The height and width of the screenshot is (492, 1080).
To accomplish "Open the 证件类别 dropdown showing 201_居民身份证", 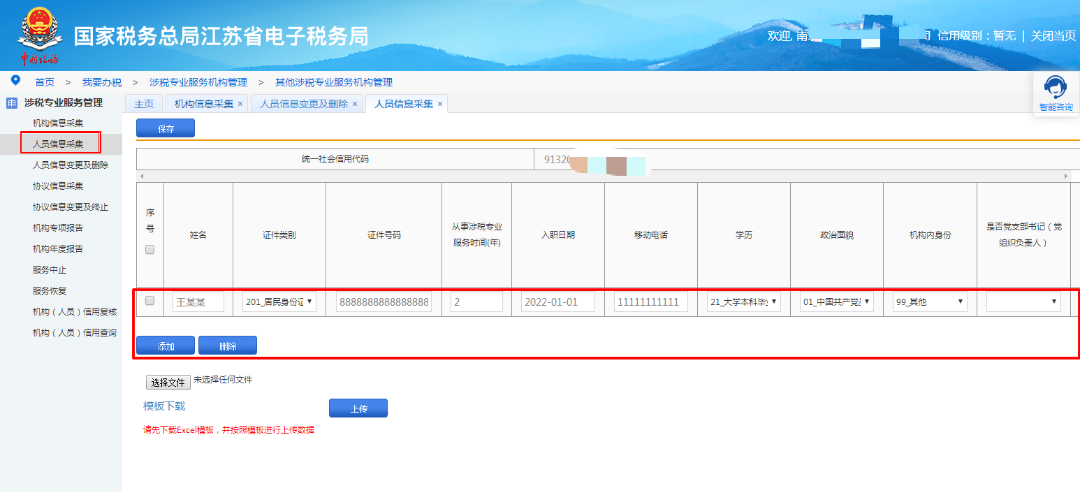I will tap(279, 302).
